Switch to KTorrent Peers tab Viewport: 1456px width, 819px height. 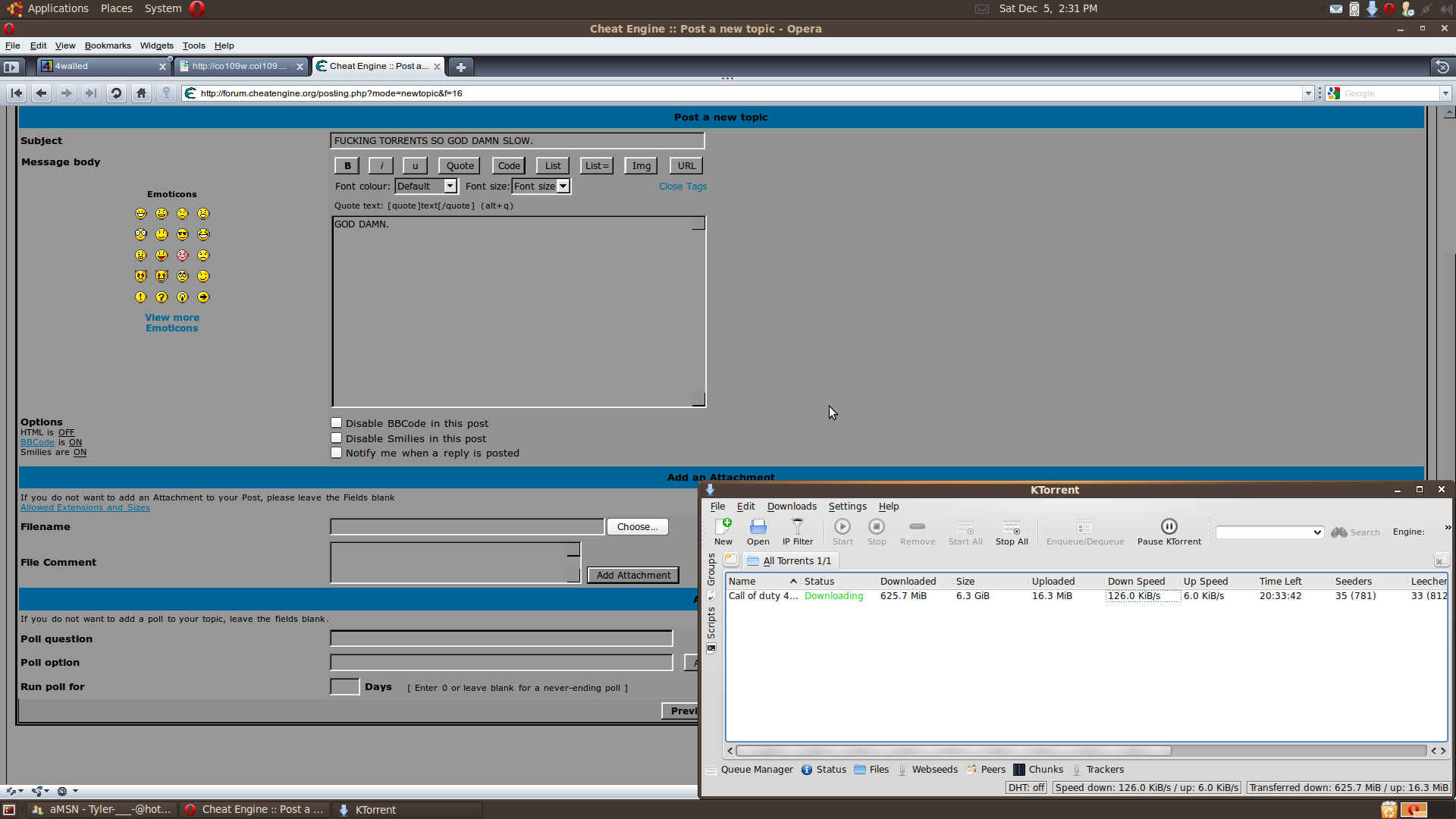coord(986,770)
